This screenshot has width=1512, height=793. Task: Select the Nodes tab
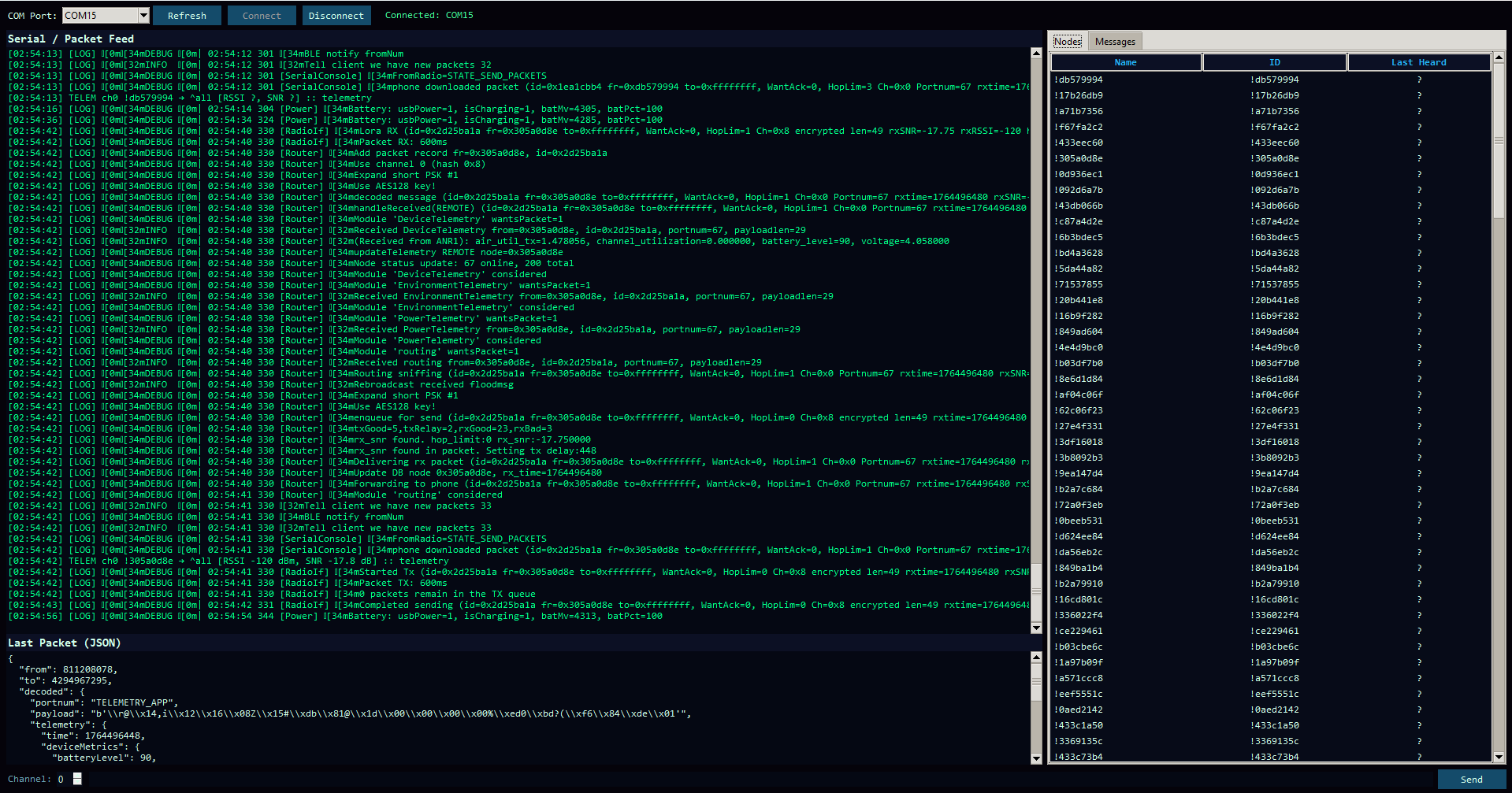1068,41
